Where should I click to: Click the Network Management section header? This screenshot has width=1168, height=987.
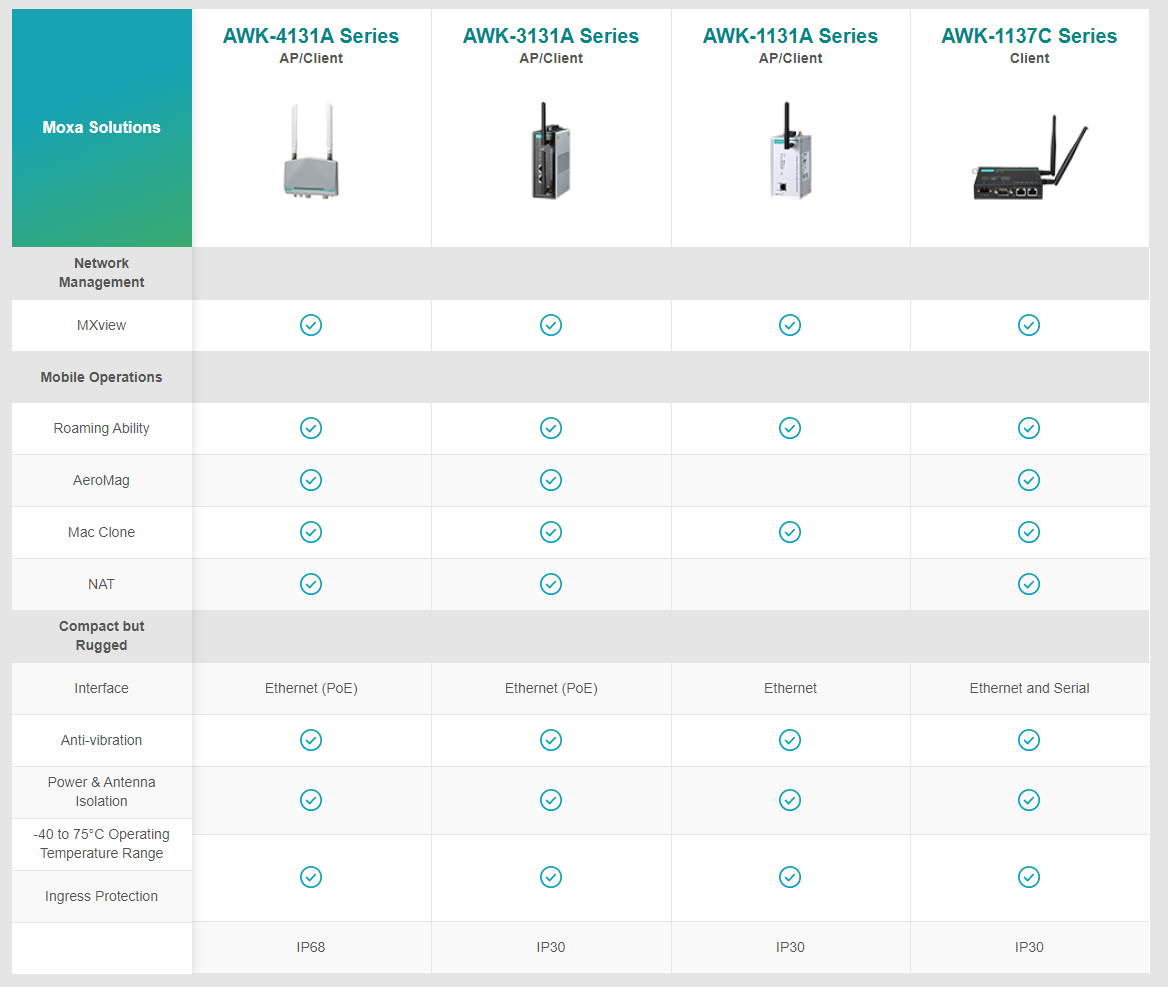[x=101, y=273]
